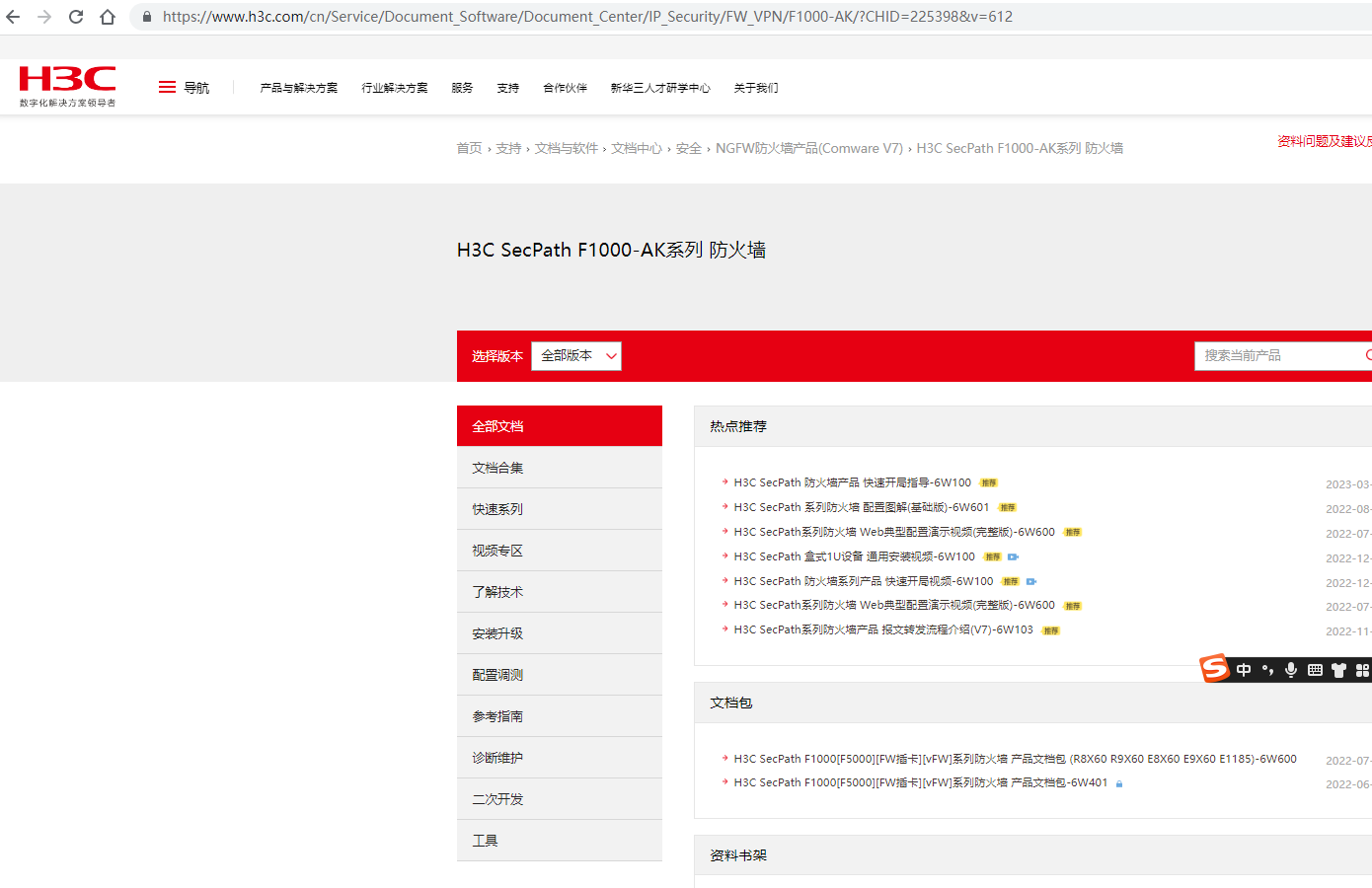The image size is (1372, 888).
Task: Click the 热点推荐 section heading
Action: tap(738, 426)
